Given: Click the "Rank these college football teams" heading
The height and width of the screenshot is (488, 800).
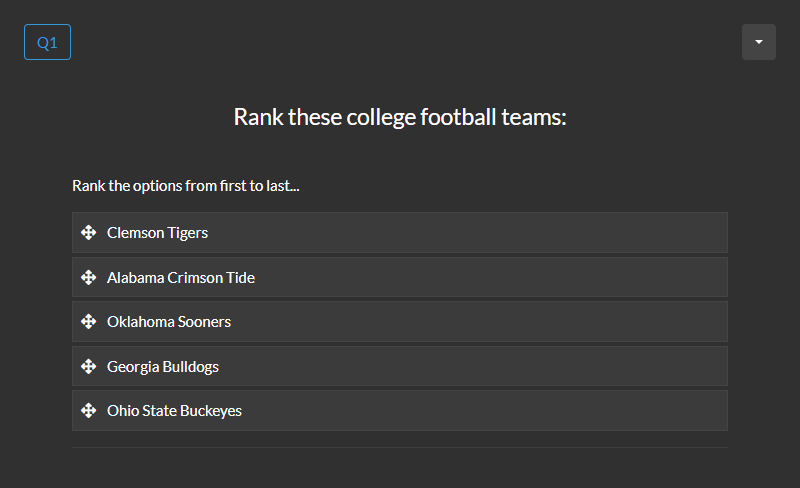Looking at the screenshot, I should (x=400, y=117).
